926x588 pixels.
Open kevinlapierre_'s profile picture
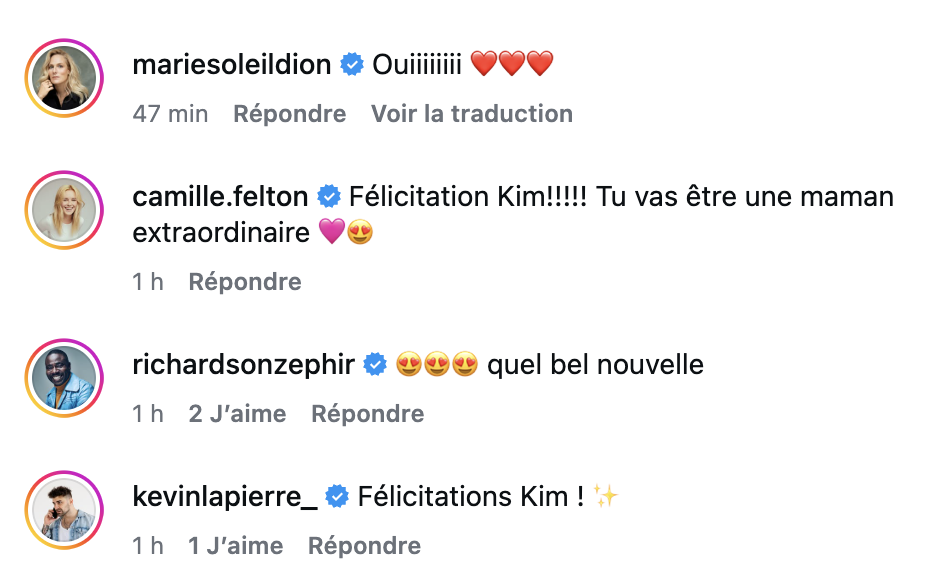click(65, 511)
